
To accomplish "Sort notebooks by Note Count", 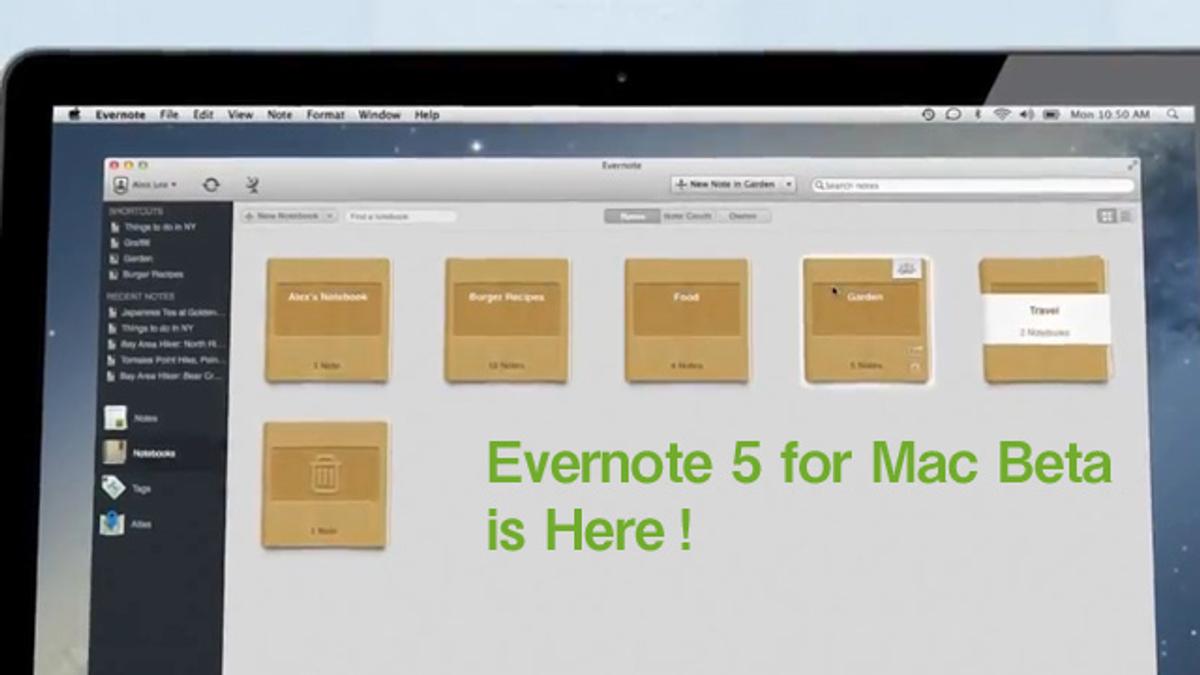I will 688,216.
